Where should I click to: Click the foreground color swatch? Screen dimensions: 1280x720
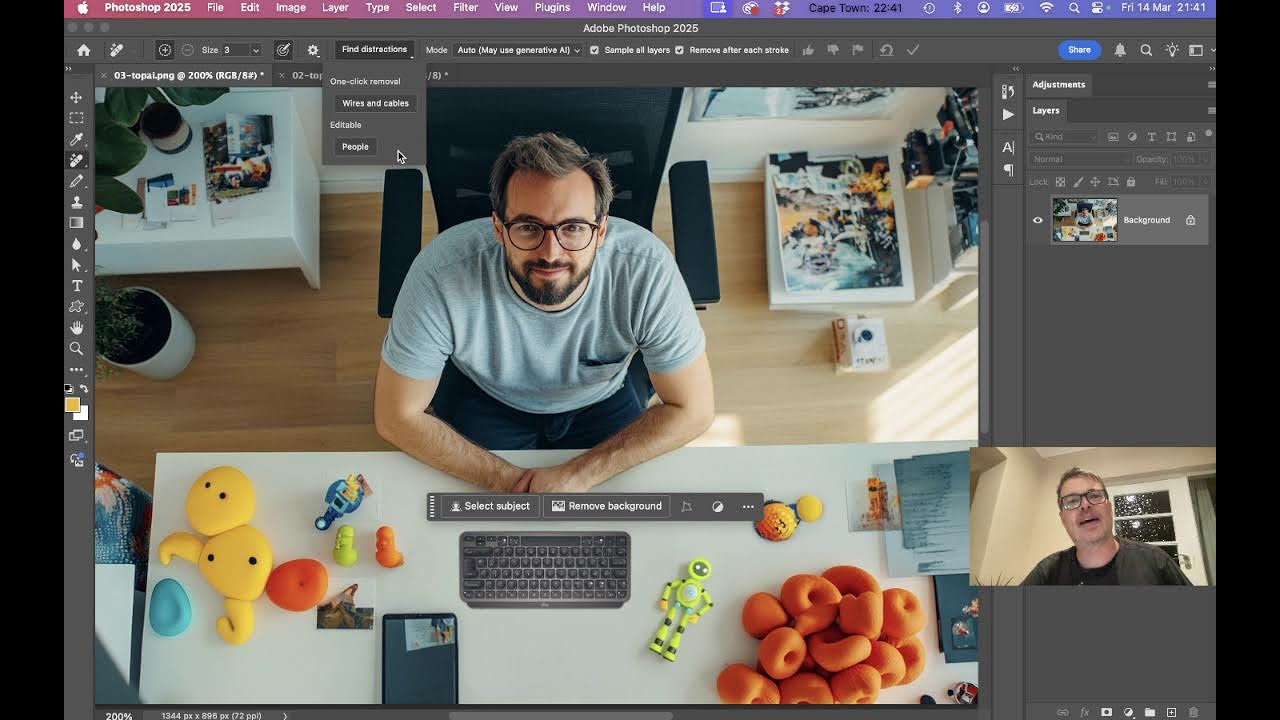pyautogui.click(x=72, y=405)
